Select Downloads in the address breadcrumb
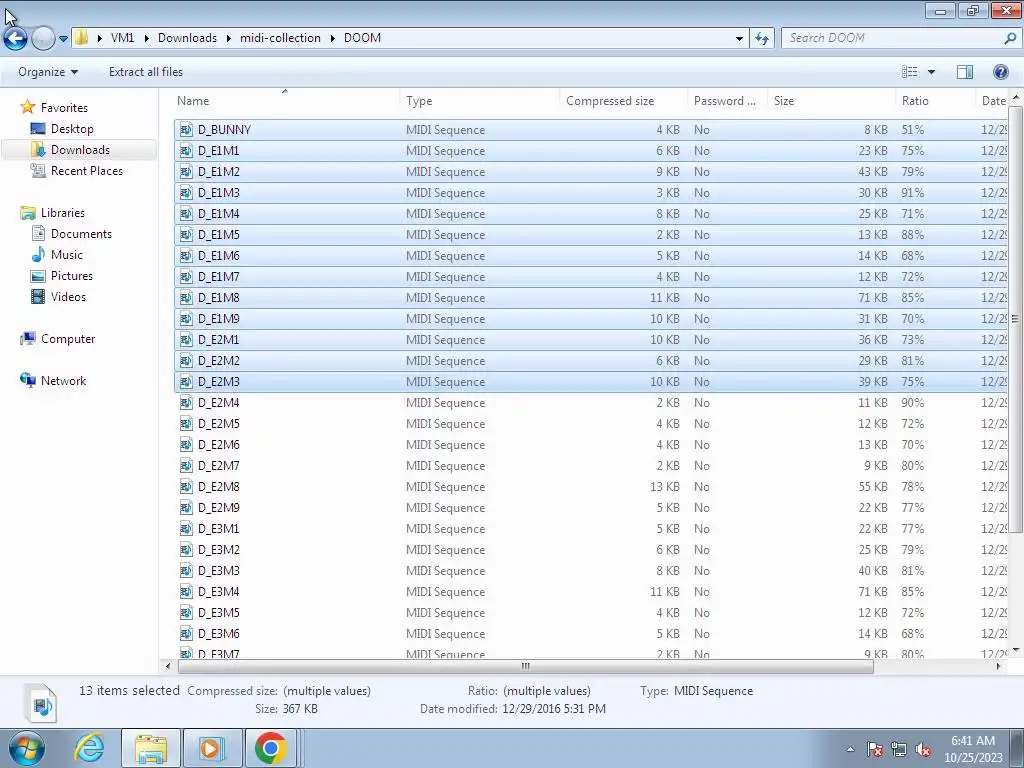 pyautogui.click(x=187, y=38)
